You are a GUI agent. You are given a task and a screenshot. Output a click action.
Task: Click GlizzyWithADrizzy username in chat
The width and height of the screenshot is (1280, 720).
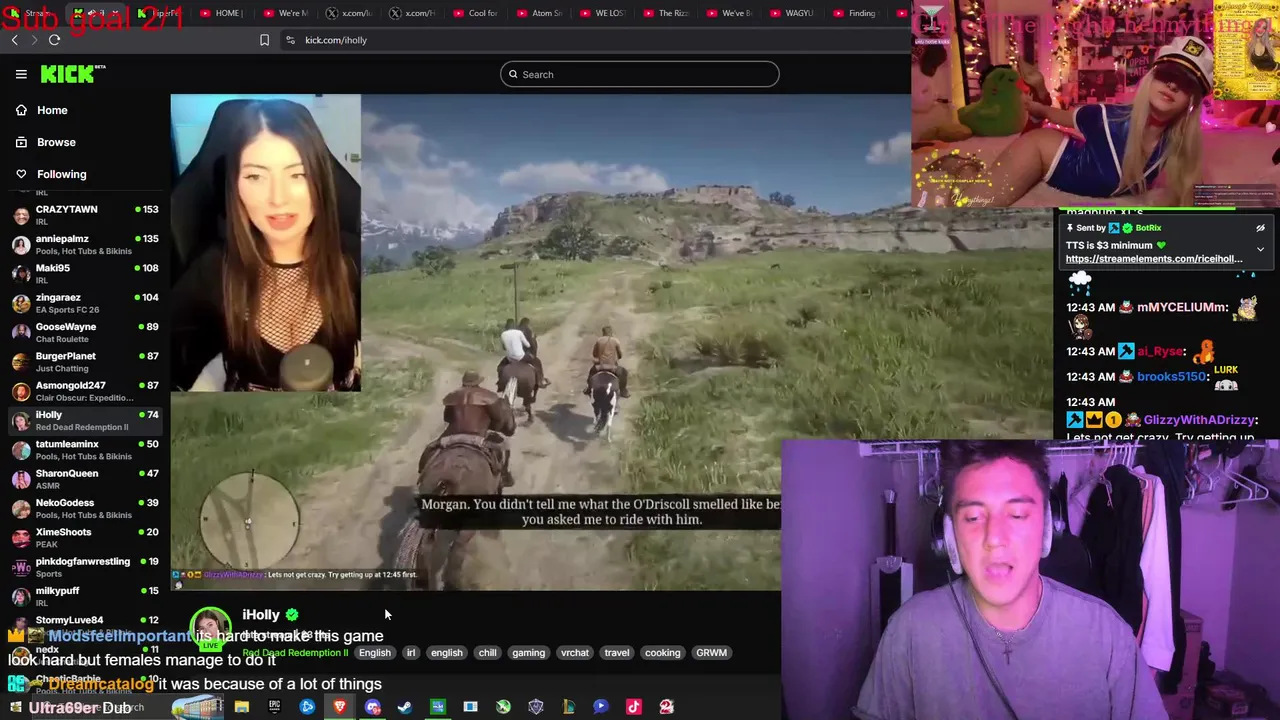(1200, 420)
